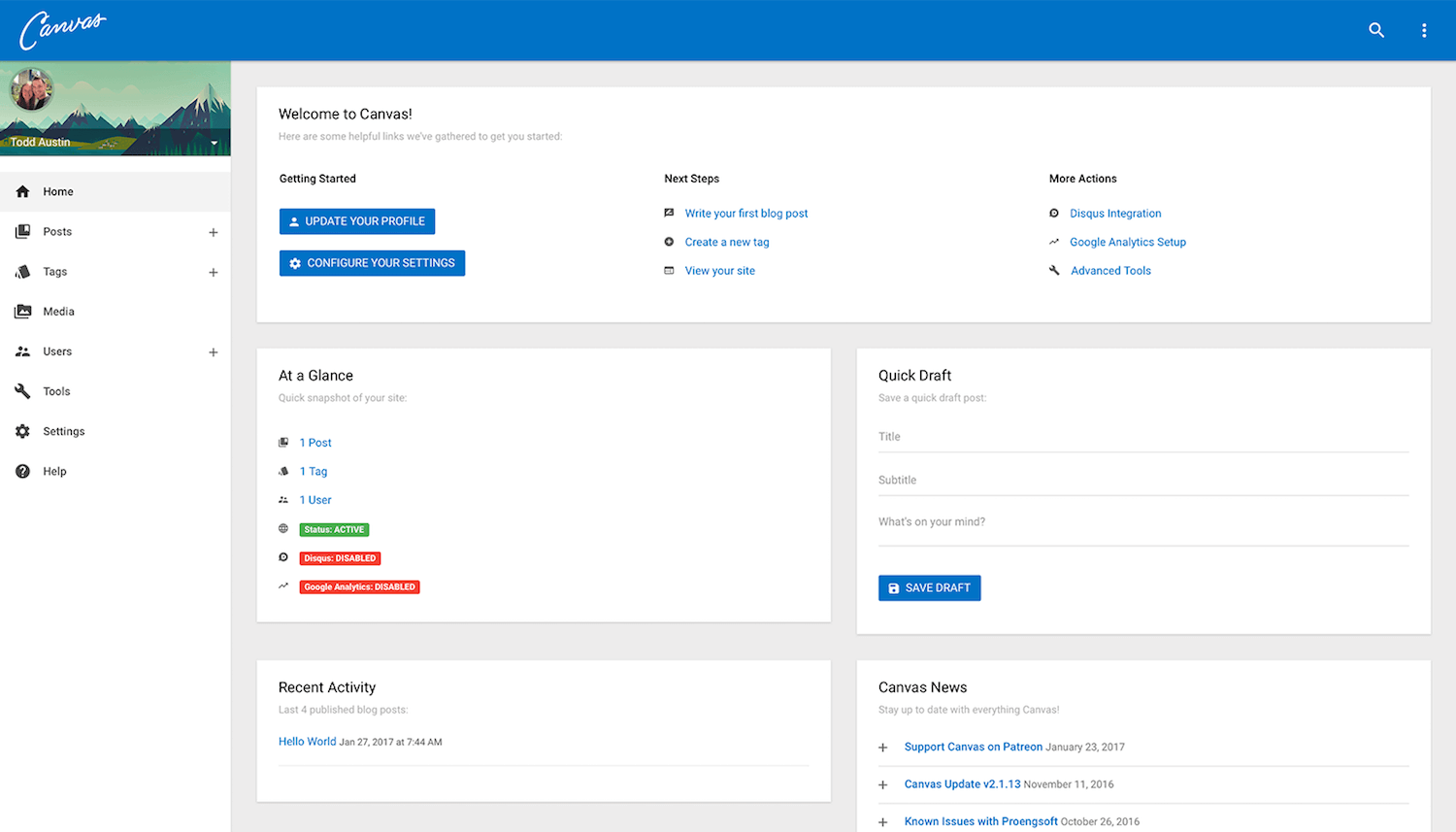1456x832 pixels.
Task: Click trend icon beside Google Analytics Setup
Action: point(1054,242)
